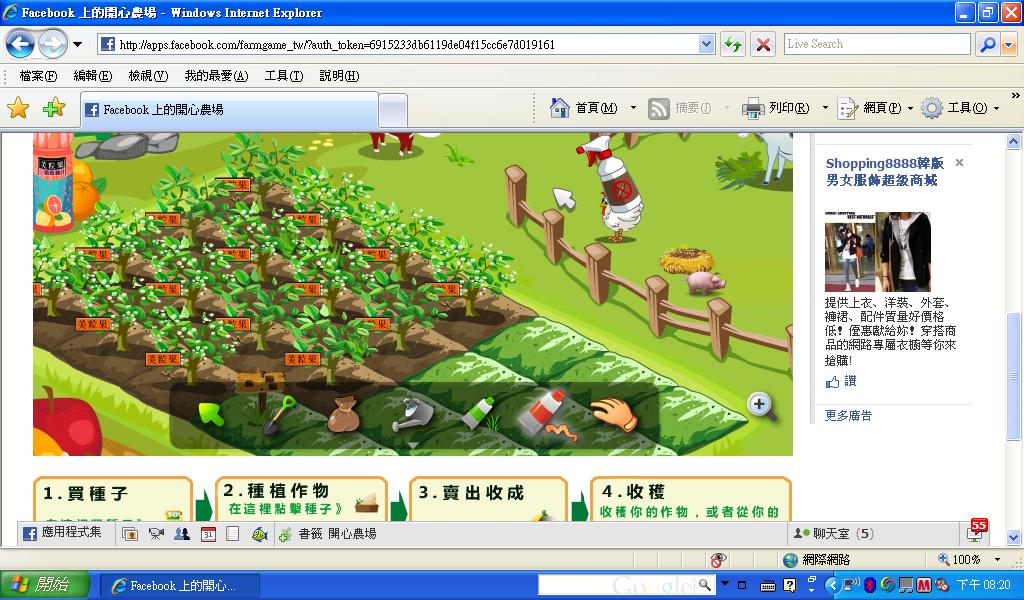The image size is (1024, 600).
Task: Click the Facebook taskbar window button
Action: [179, 585]
